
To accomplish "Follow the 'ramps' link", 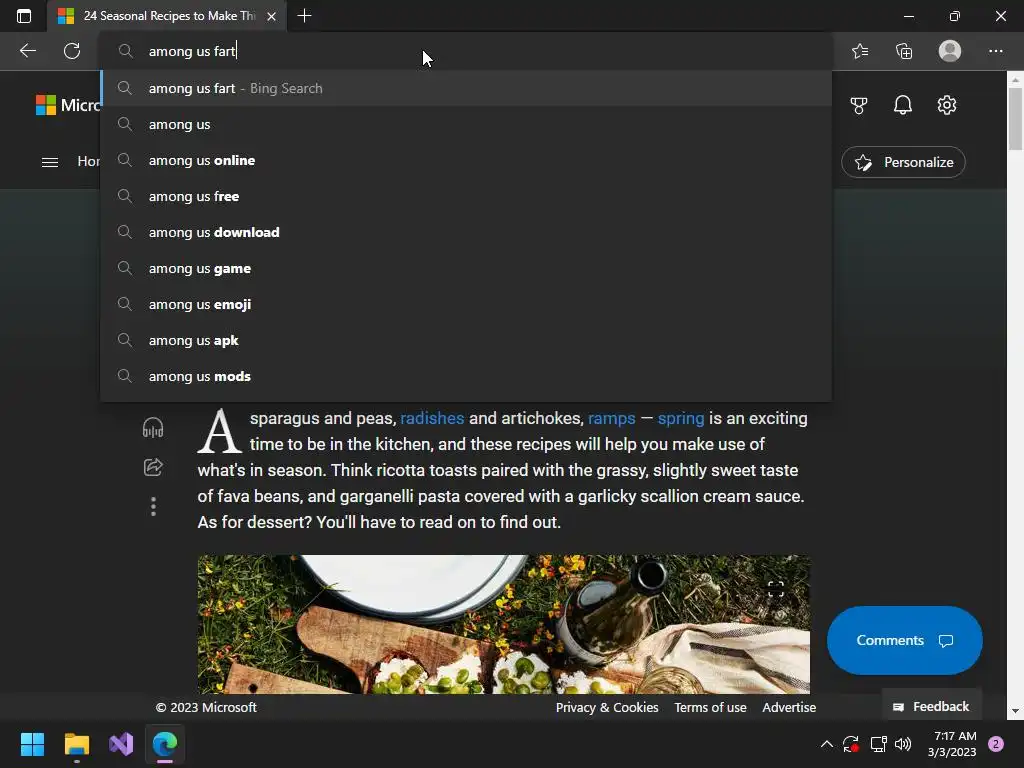I will click(611, 418).
